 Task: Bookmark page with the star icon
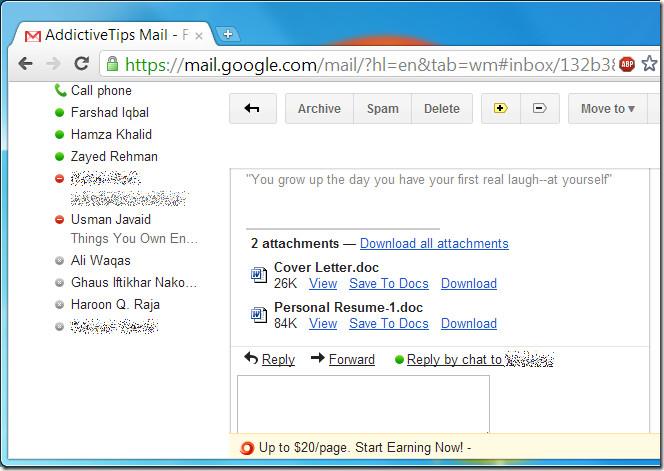650,64
